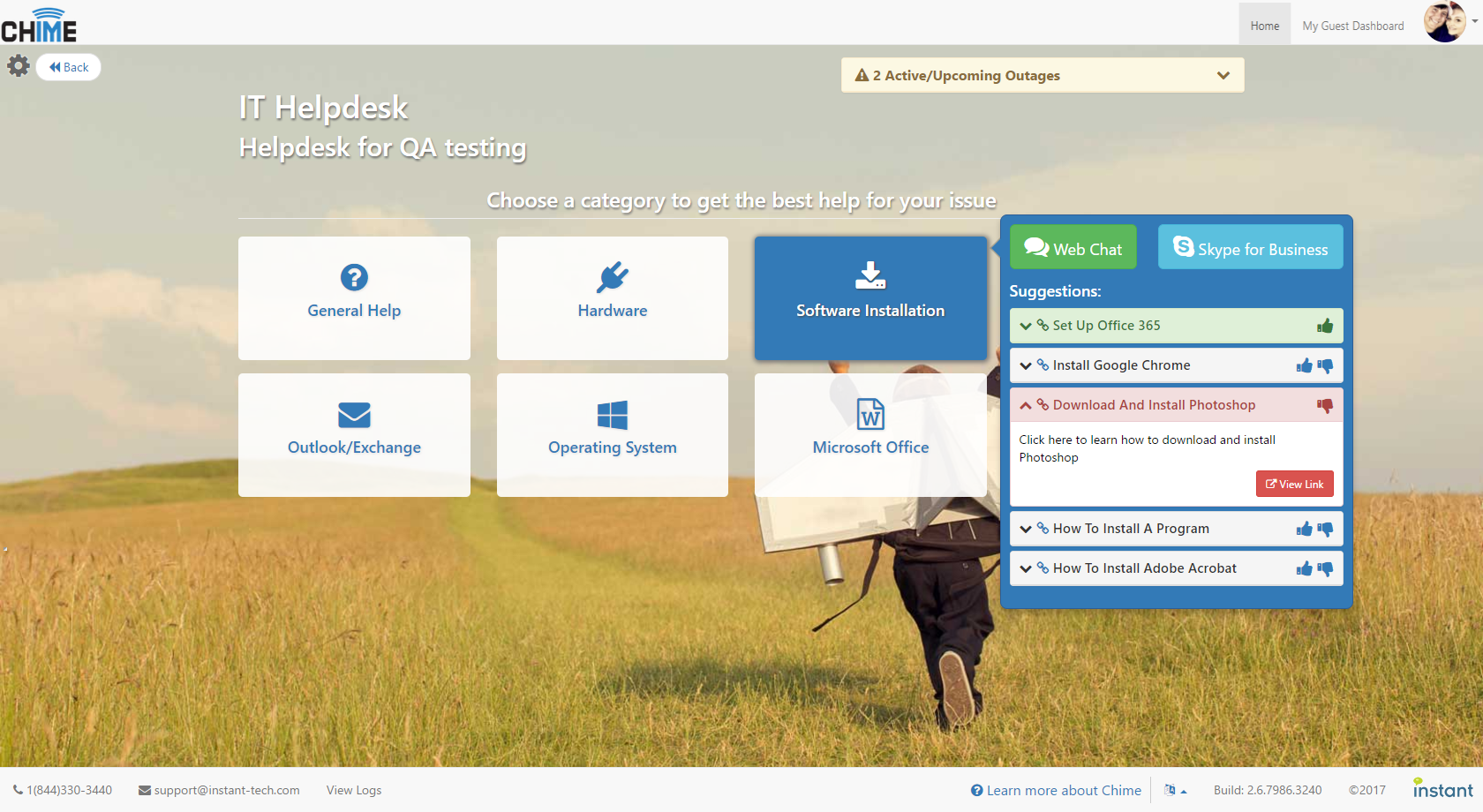1483x812 pixels.
Task: Like How To Install Adobe Acrobat
Action: (1304, 568)
